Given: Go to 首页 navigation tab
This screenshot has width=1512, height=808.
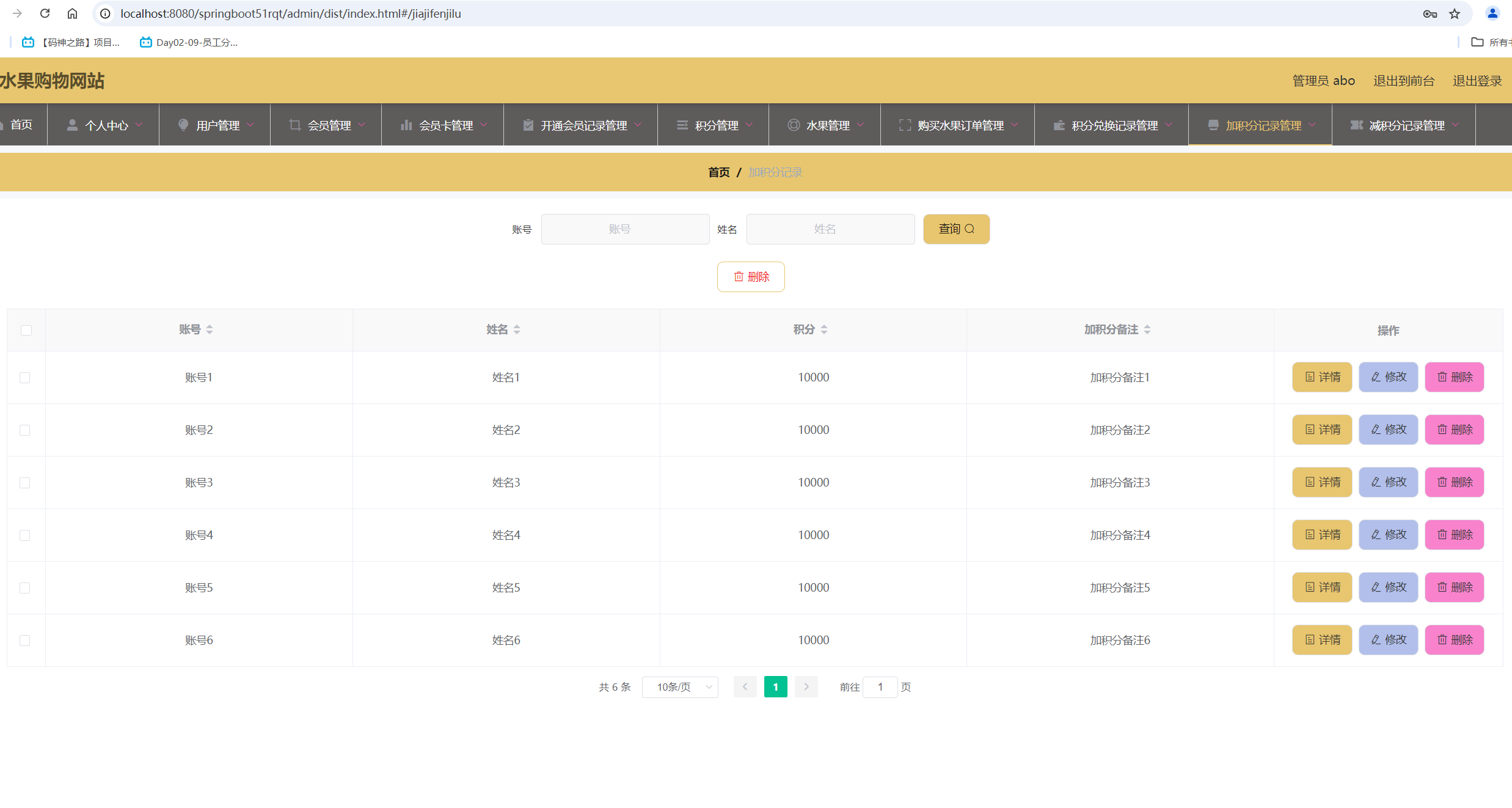Looking at the screenshot, I should [21, 125].
